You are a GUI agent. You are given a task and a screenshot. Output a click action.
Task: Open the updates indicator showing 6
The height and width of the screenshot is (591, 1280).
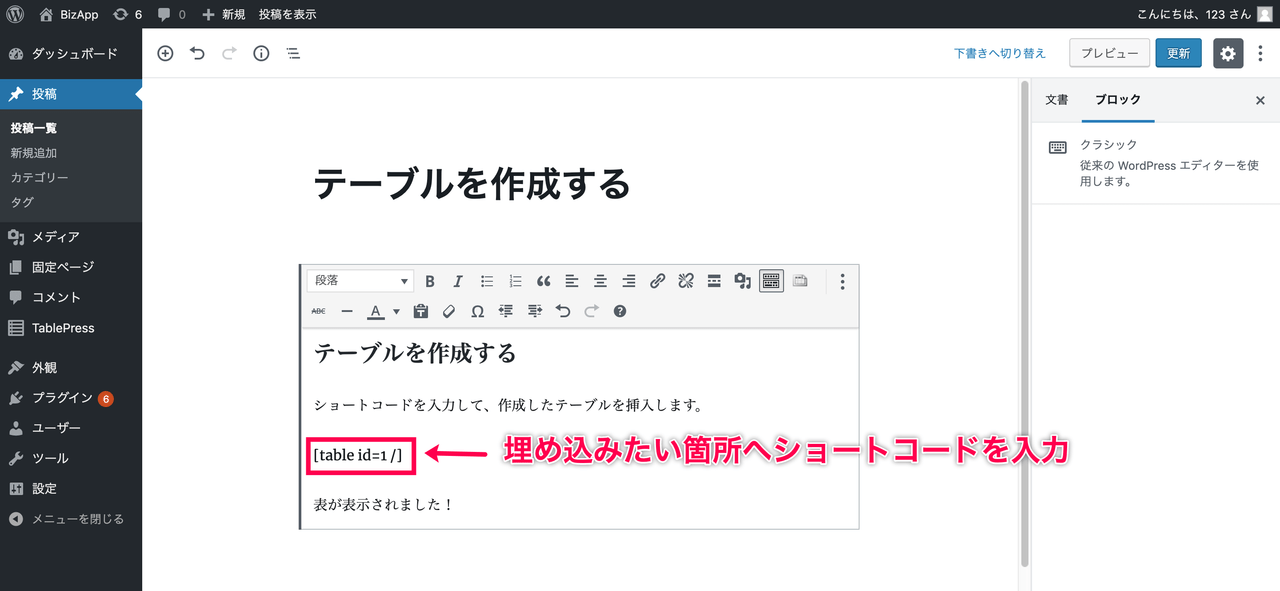tap(127, 14)
